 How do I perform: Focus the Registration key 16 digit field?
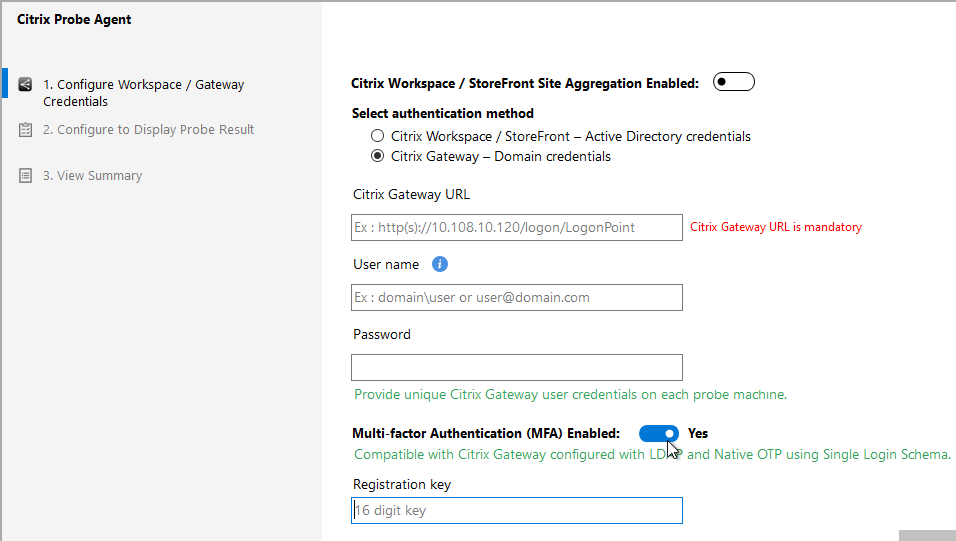[516, 511]
